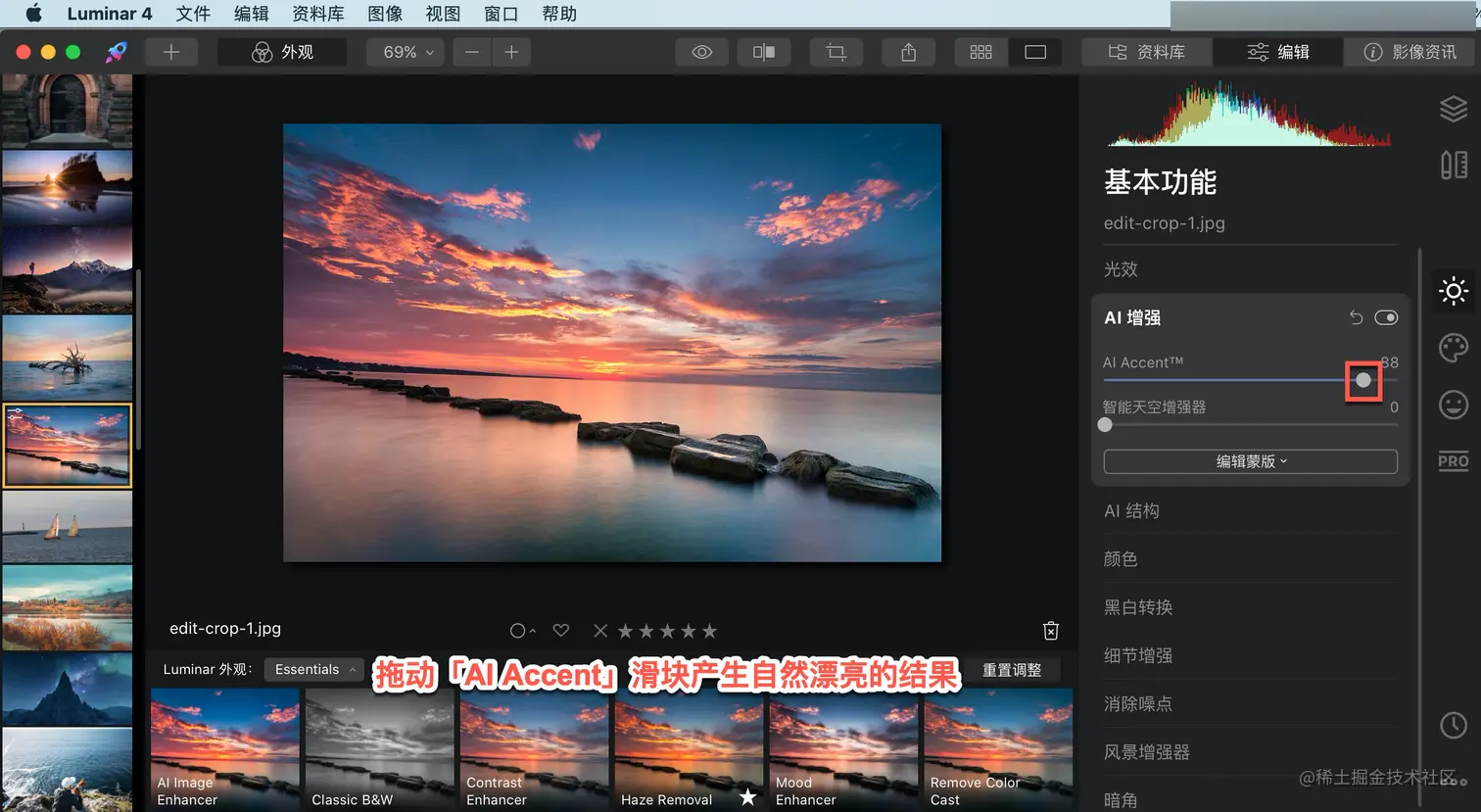Open the 69% zoom level dropdown
The width and height of the screenshot is (1481, 812).
pos(406,52)
